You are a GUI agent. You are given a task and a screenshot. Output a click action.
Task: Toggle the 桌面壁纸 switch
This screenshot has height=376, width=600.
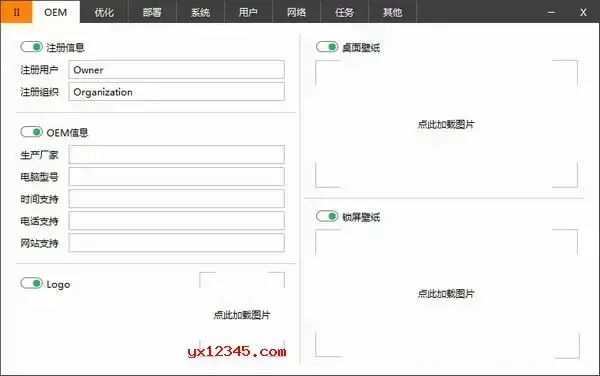pos(327,47)
